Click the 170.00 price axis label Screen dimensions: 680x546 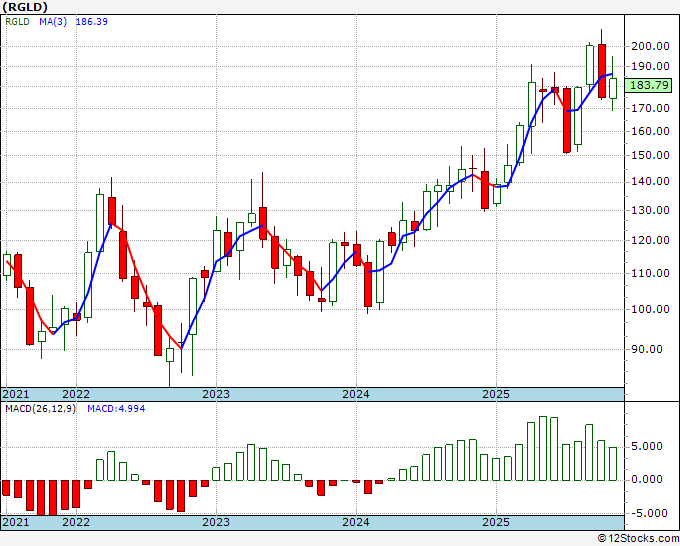pyautogui.click(x=650, y=108)
